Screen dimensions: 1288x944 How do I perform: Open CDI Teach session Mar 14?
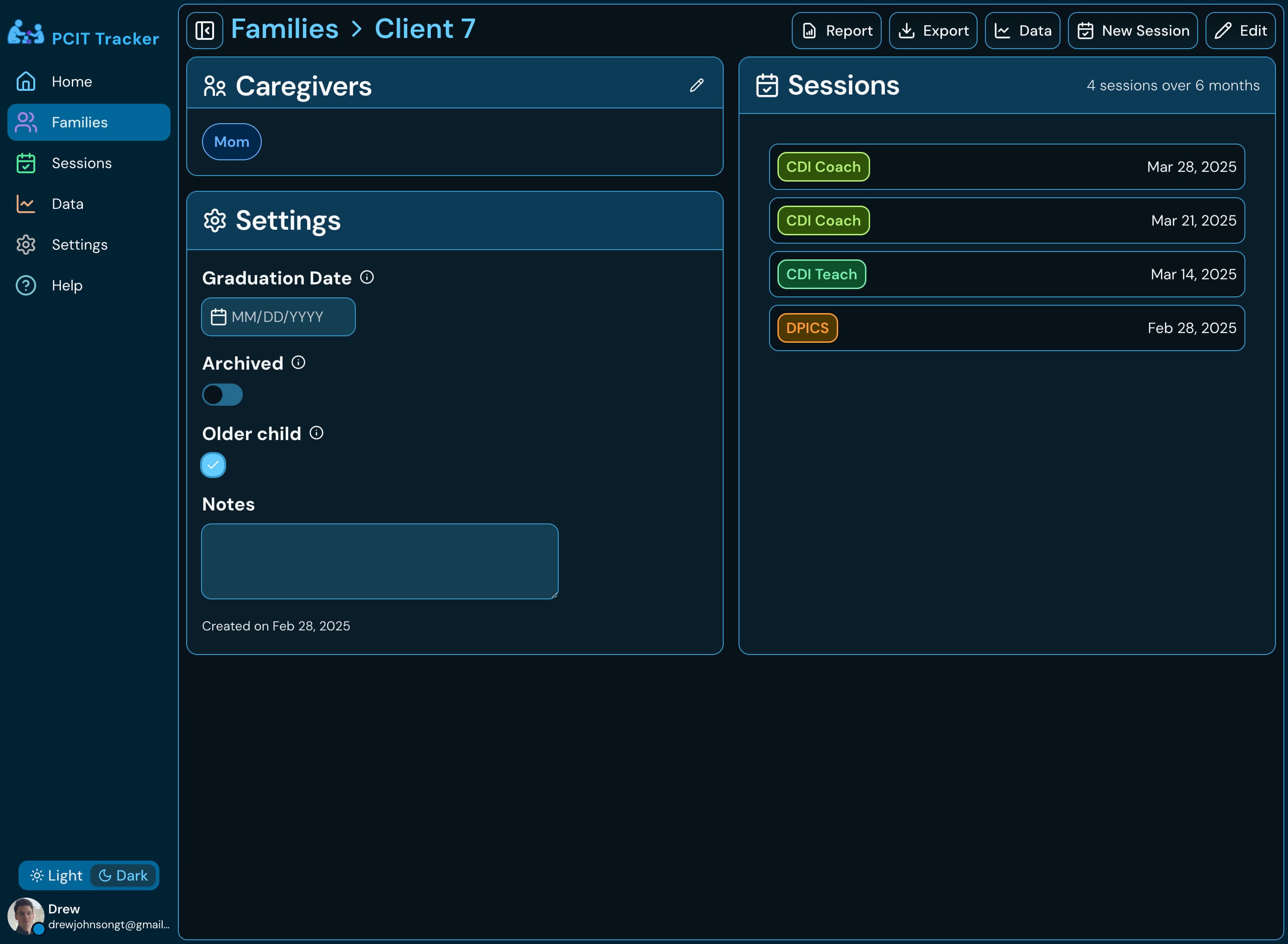click(x=1006, y=274)
